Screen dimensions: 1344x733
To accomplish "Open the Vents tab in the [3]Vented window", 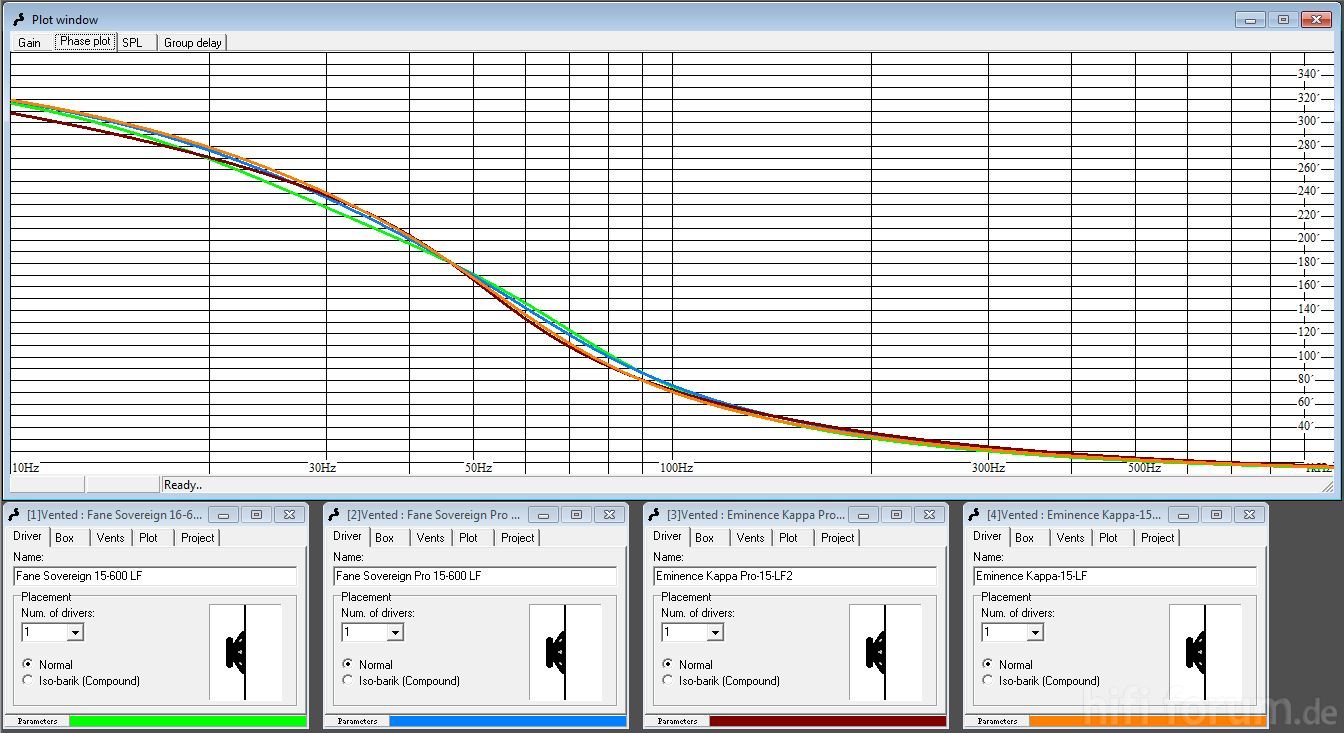I will [750, 537].
